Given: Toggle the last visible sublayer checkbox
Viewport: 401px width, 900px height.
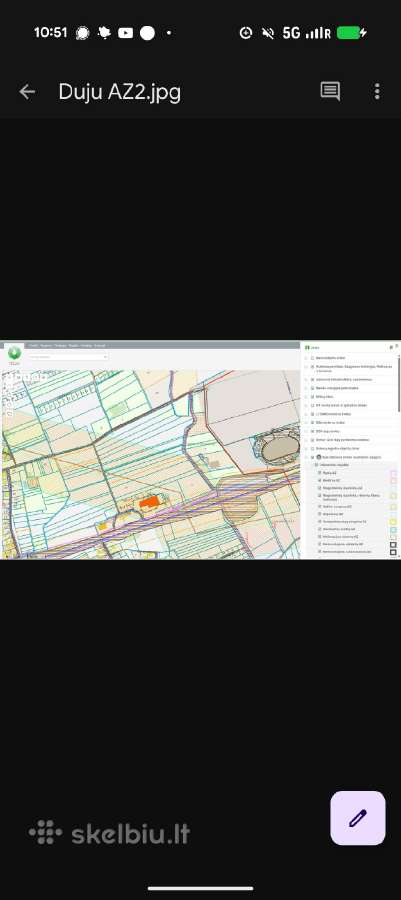Looking at the screenshot, I should tap(320, 551).
